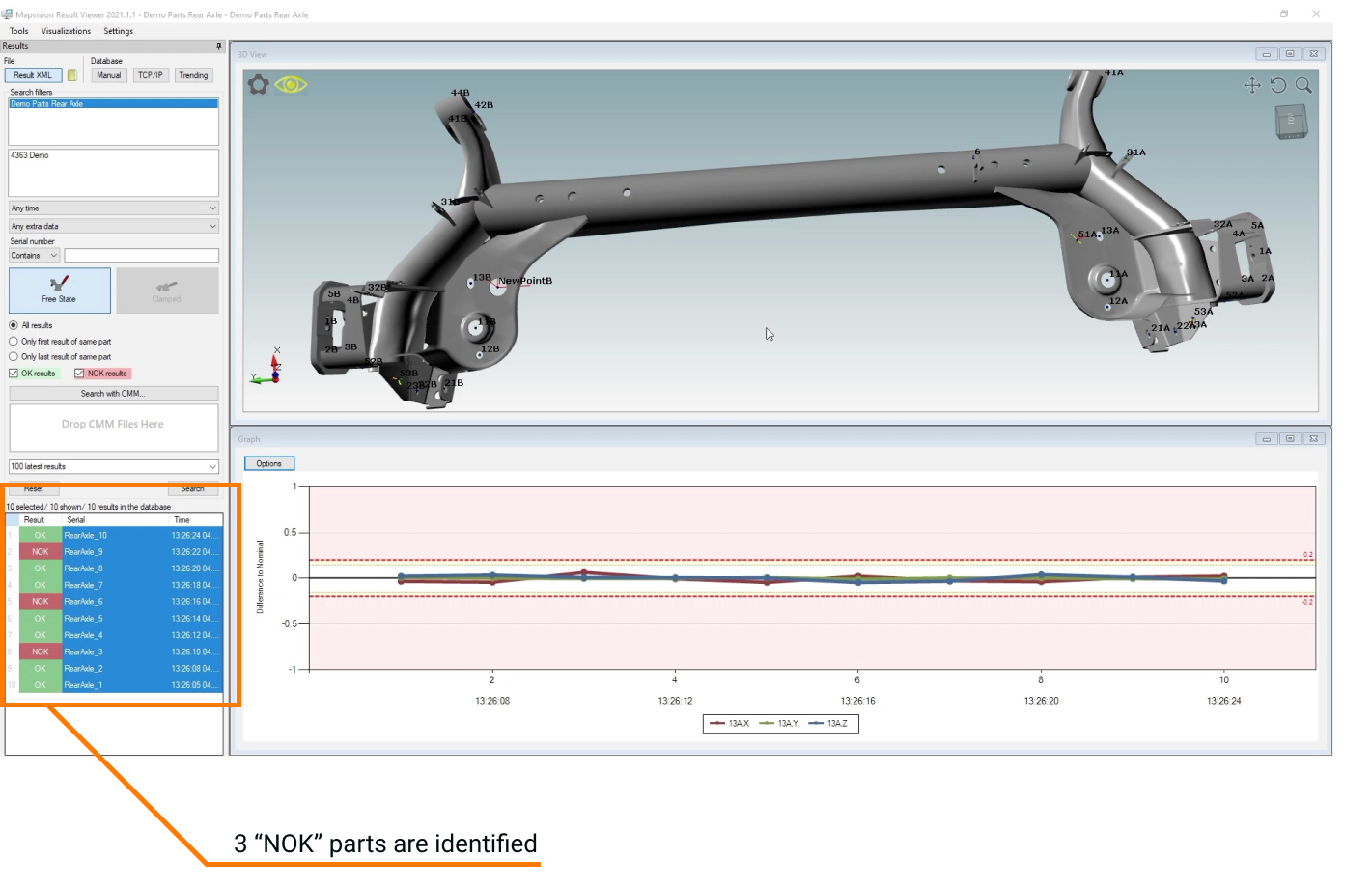The width and height of the screenshot is (1372, 886).
Task: Select Only first result of same part
Action: (x=14, y=342)
